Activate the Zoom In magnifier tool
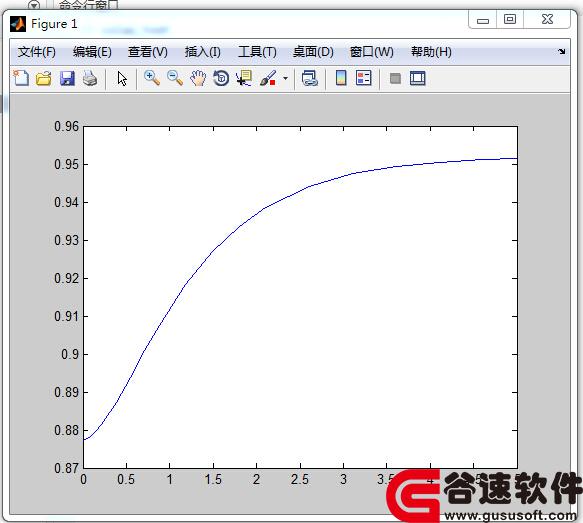The width and height of the screenshot is (583, 523). pos(152,78)
